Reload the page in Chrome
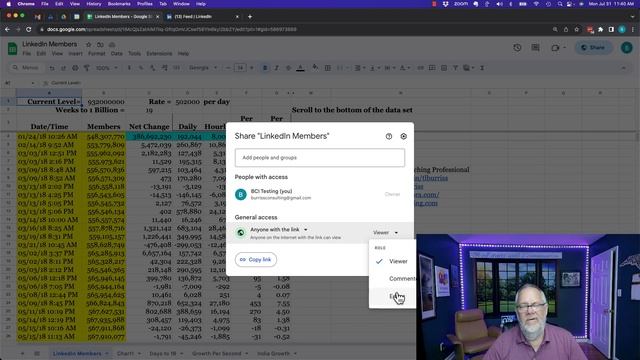The image size is (640, 360). click(x=29, y=29)
